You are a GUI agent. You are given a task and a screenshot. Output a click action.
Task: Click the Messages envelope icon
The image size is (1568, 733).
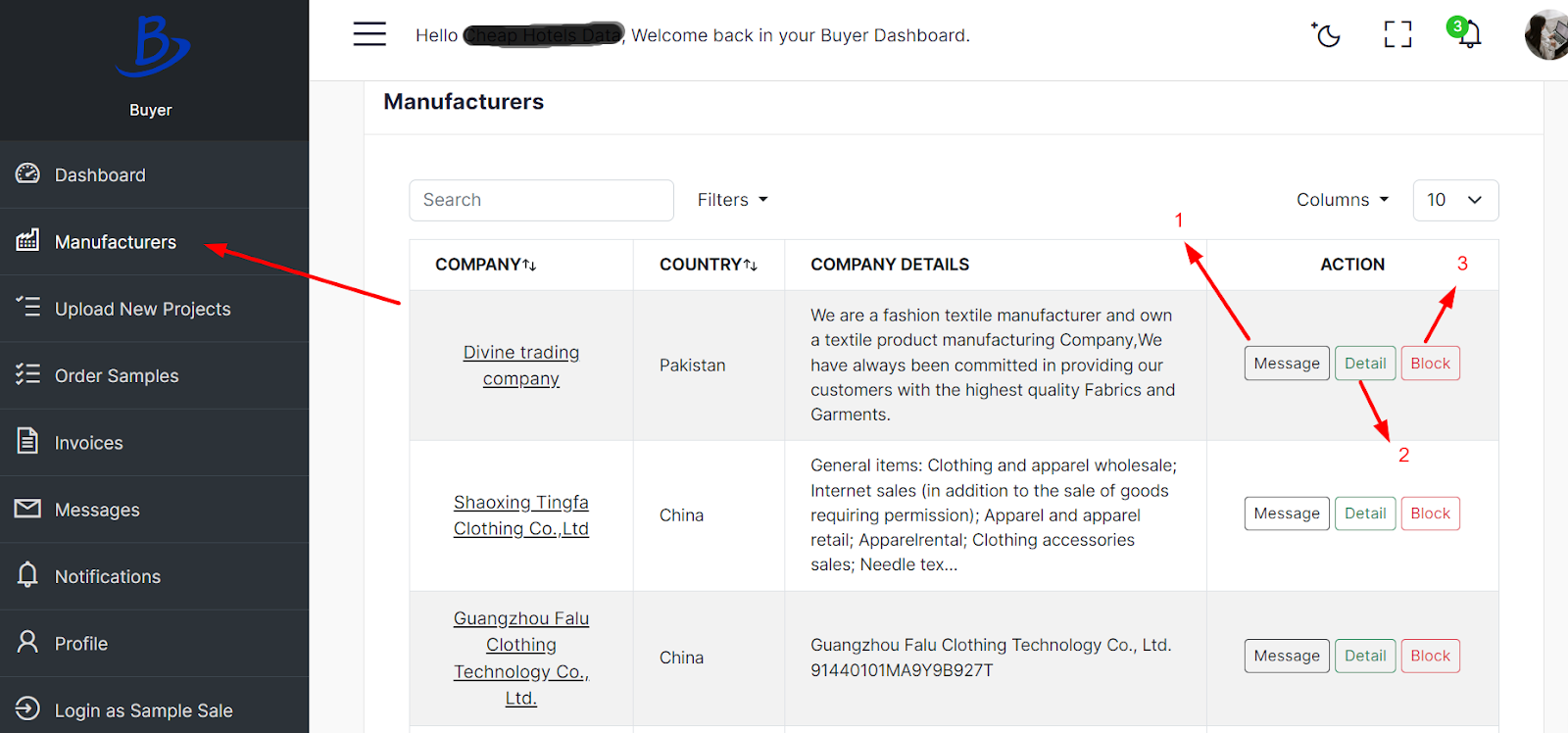28,509
